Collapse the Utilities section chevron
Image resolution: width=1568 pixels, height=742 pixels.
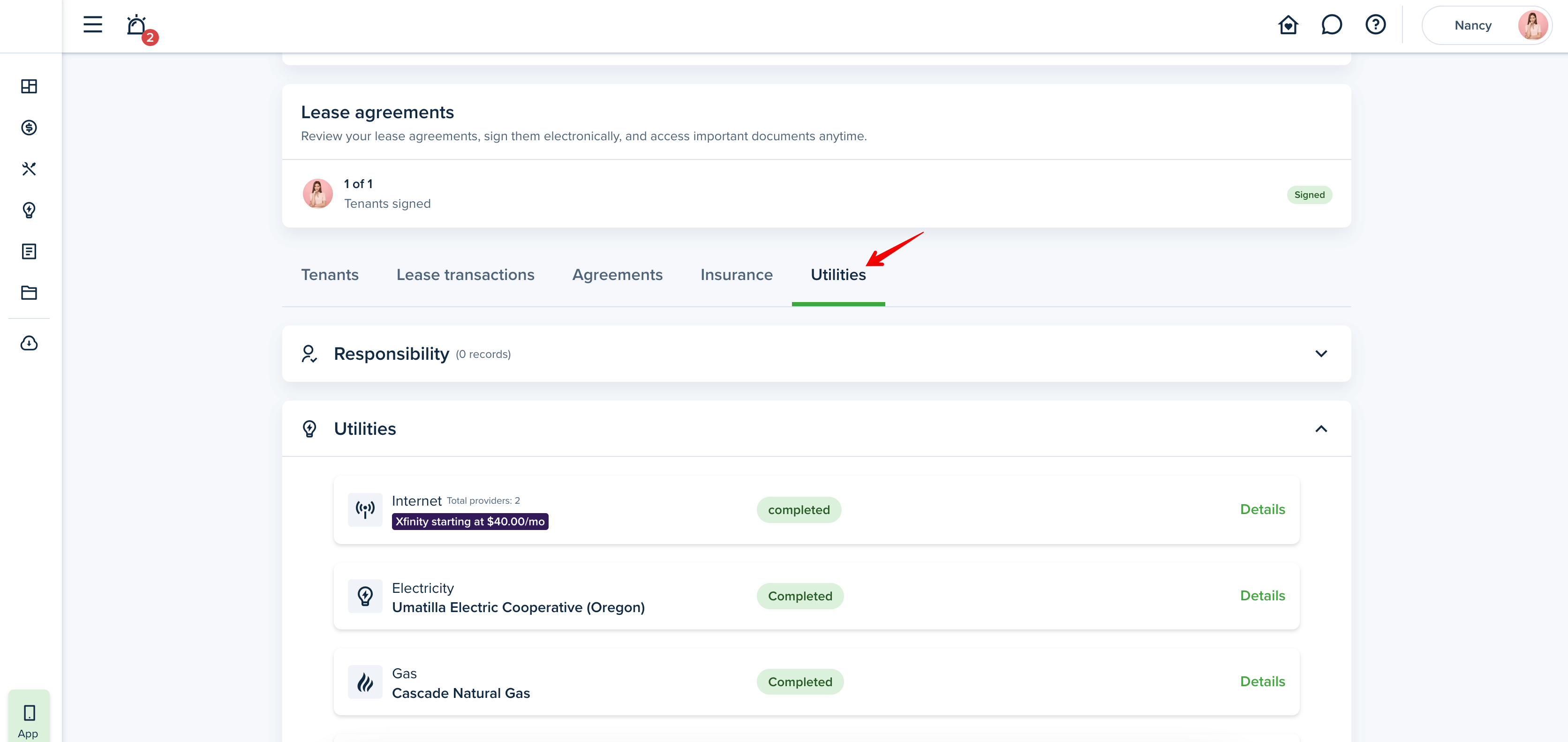coord(1321,429)
